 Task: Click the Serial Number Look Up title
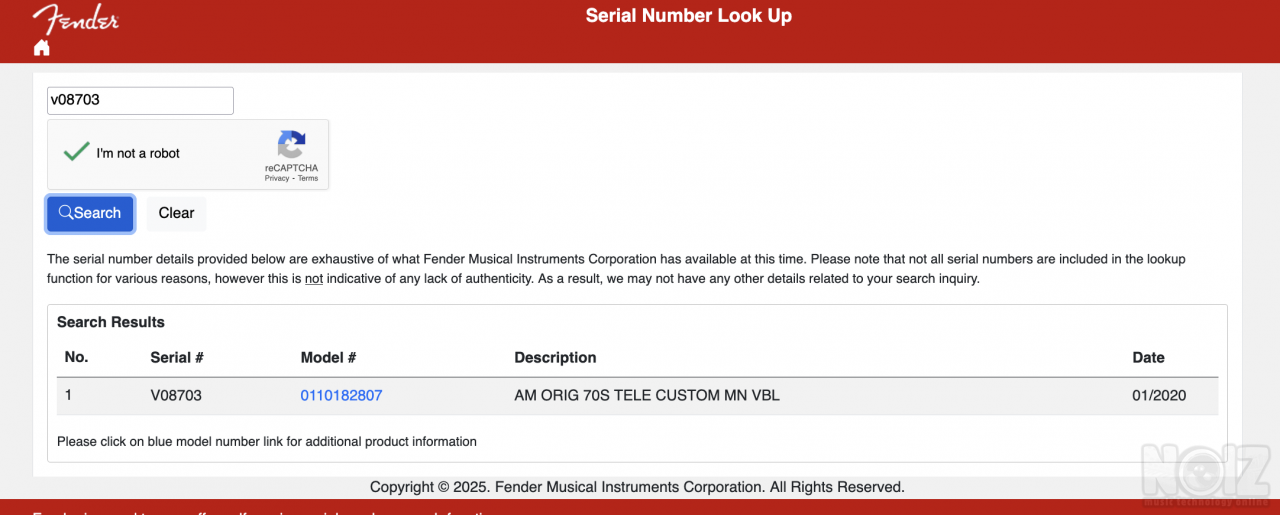point(688,15)
